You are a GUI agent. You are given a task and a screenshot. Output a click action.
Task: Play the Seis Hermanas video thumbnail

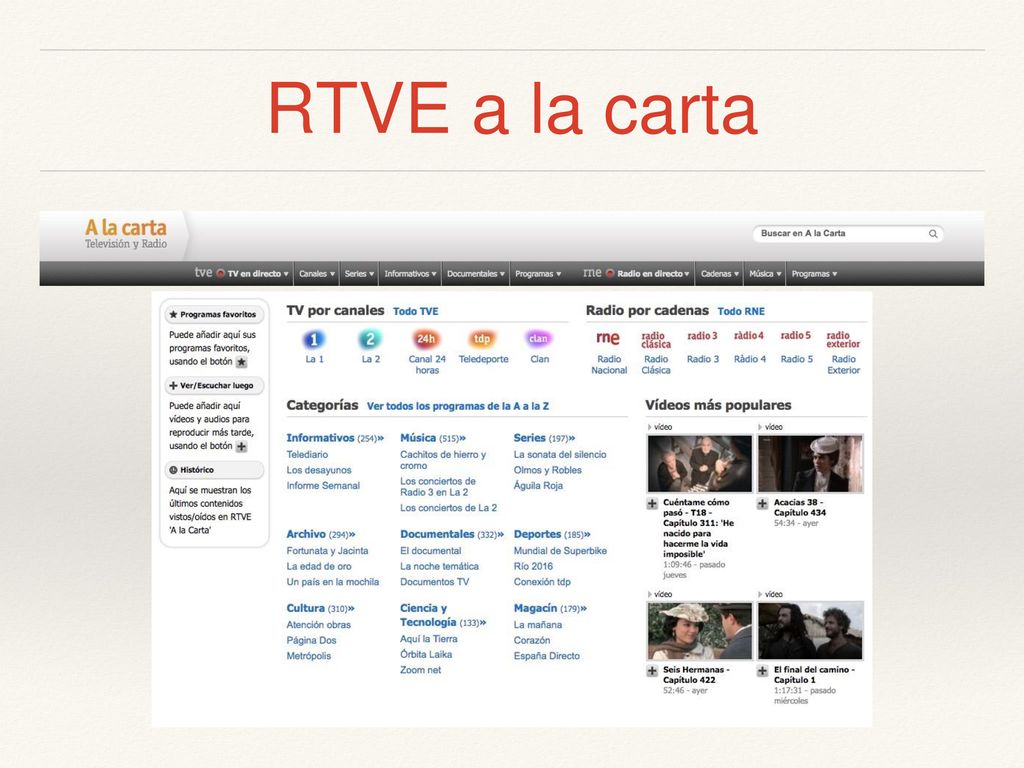point(699,631)
